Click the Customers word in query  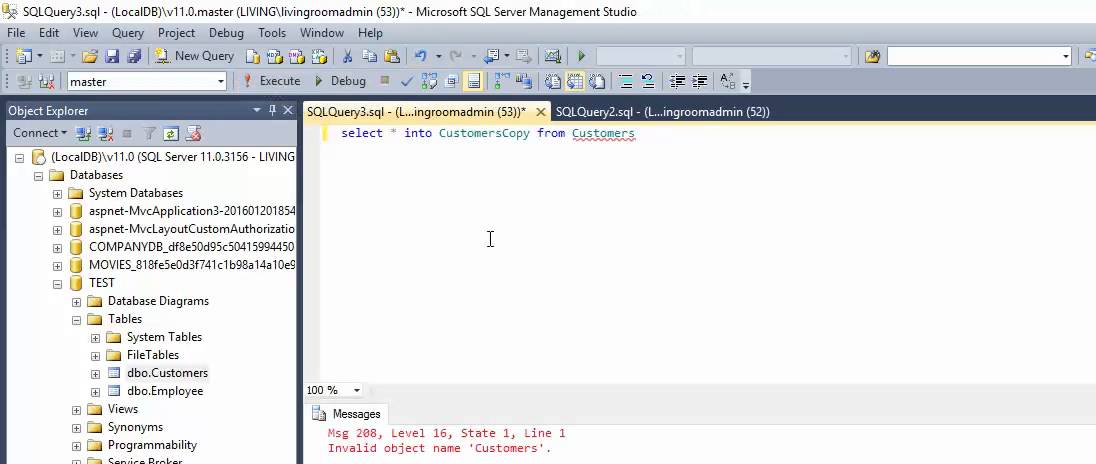tap(603, 133)
